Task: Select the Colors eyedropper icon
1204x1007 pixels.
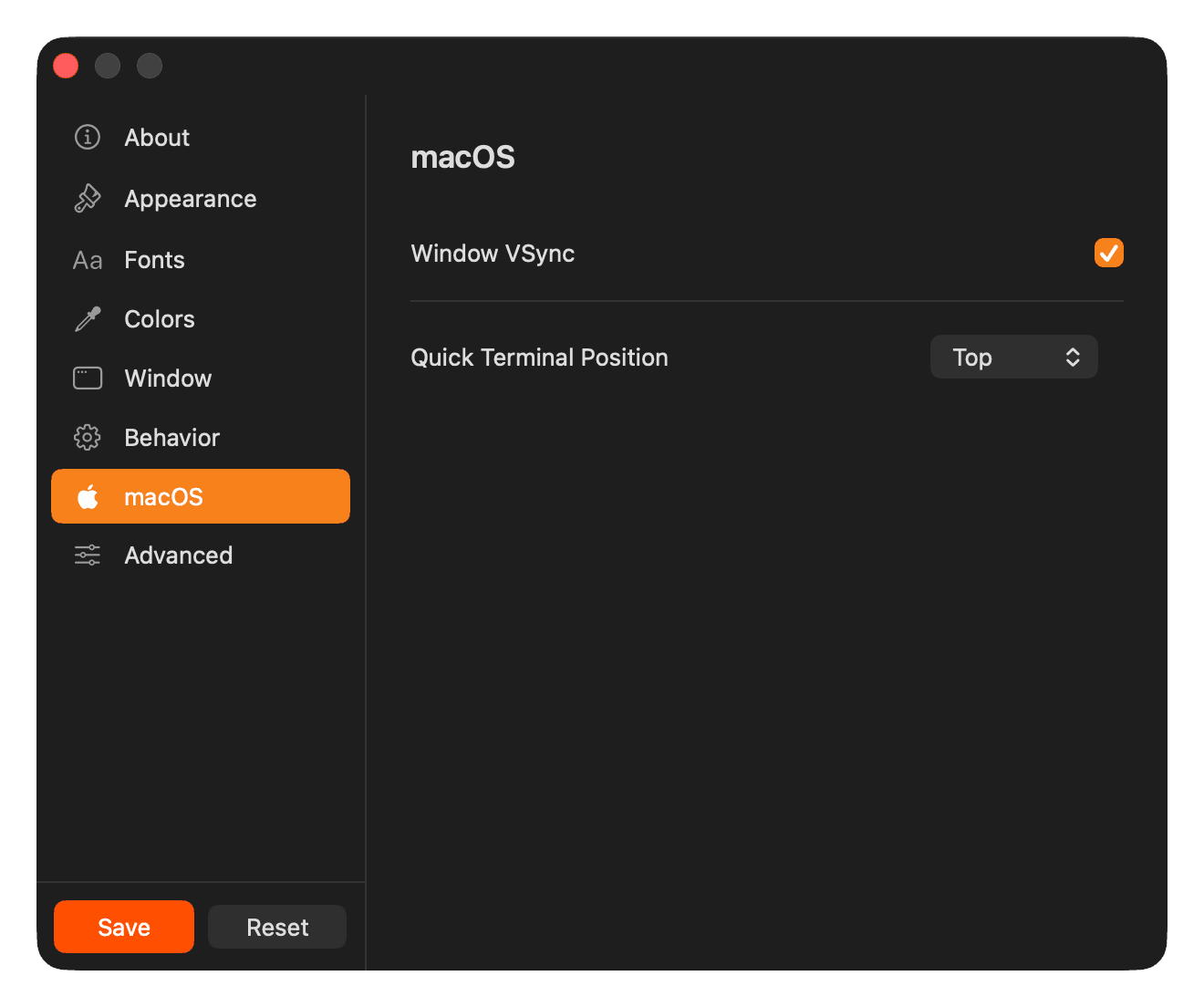Action: [x=87, y=318]
